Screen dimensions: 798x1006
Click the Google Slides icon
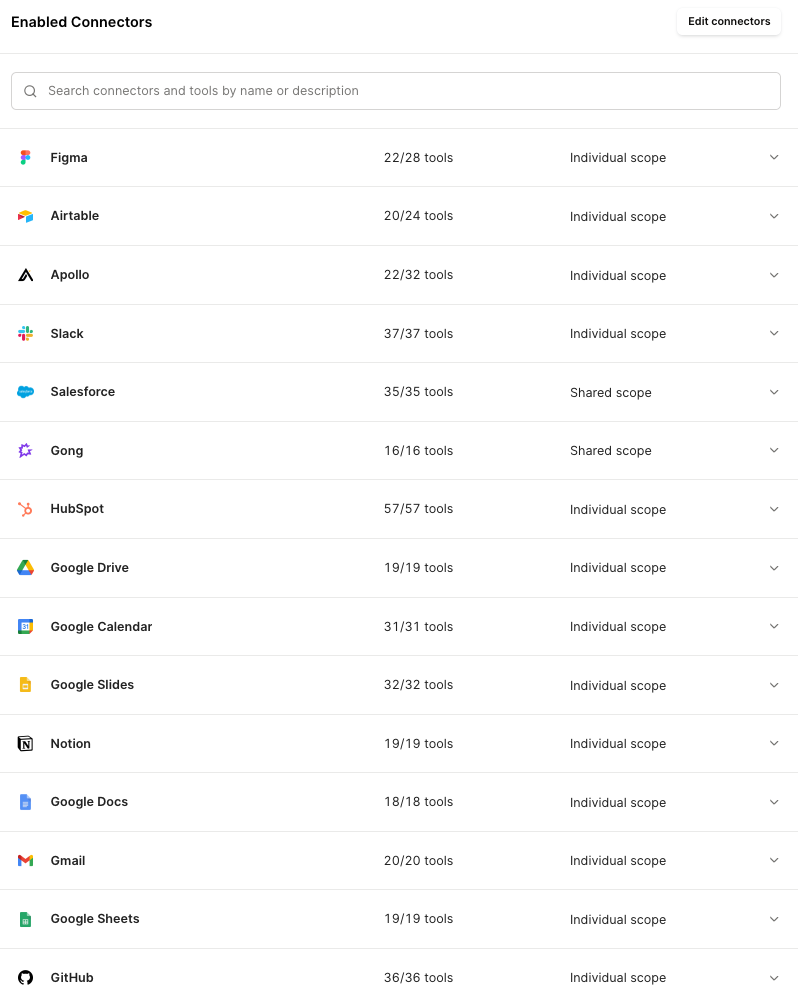pyautogui.click(x=25, y=685)
